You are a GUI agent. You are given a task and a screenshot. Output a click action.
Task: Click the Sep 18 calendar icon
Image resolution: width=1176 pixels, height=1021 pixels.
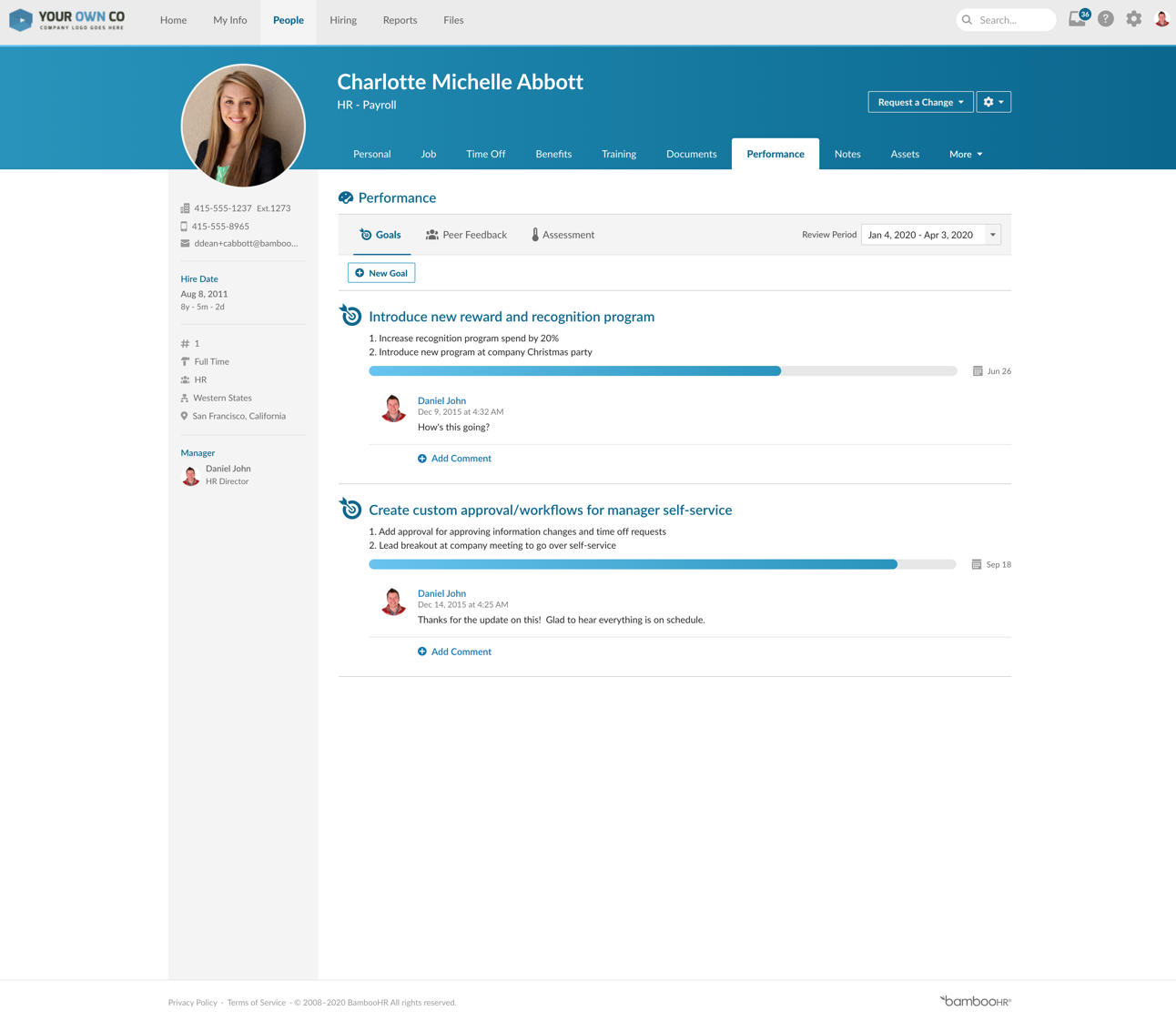point(977,564)
